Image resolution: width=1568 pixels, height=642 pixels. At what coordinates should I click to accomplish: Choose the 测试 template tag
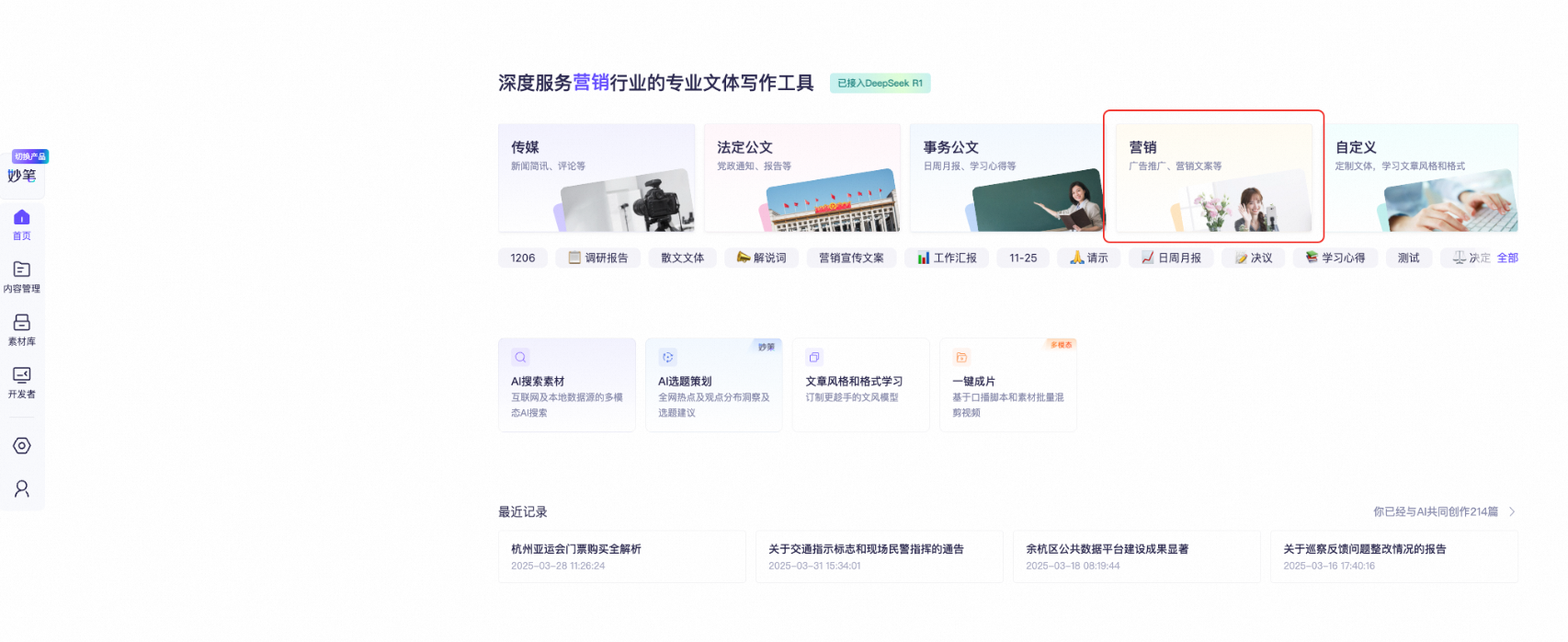1408,258
